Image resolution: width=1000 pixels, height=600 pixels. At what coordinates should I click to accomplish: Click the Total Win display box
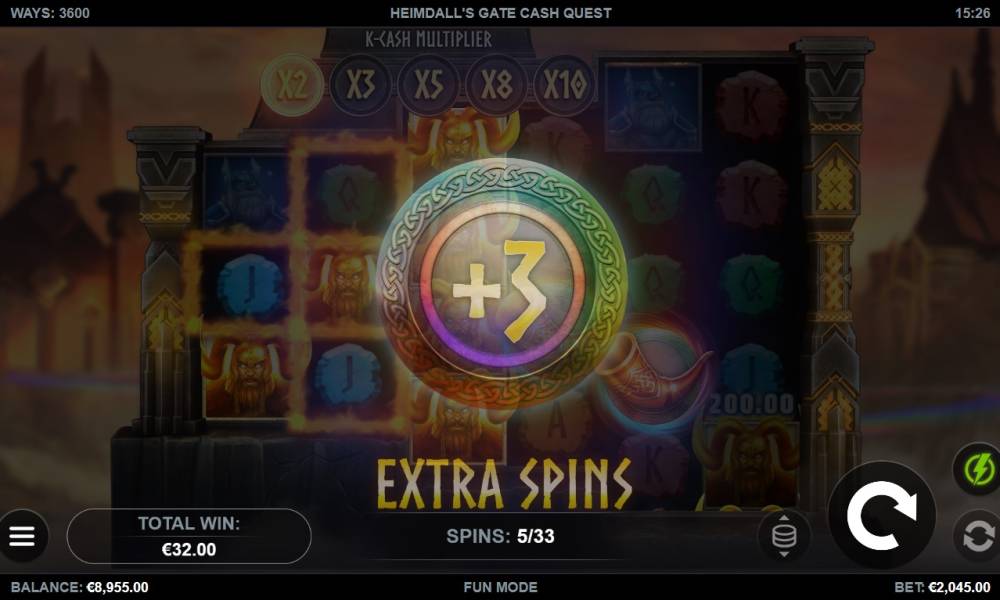tap(189, 536)
